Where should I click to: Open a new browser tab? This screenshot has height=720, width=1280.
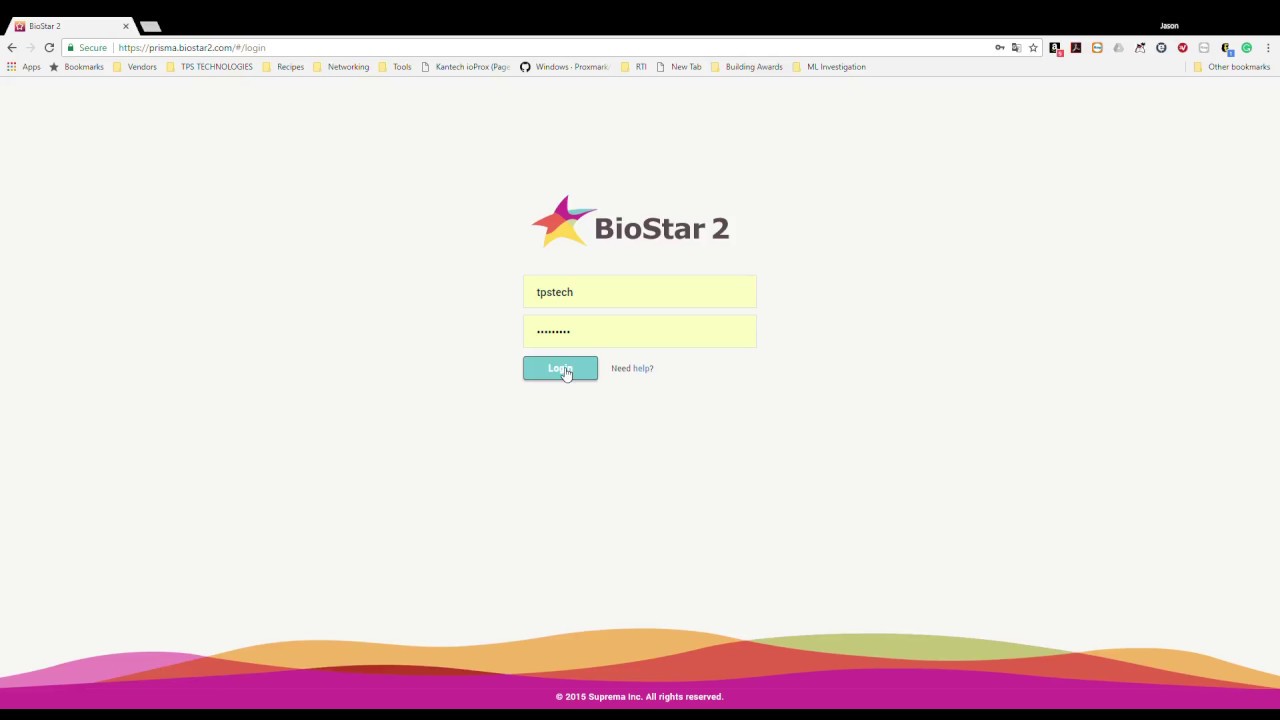pyautogui.click(x=150, y=26)
